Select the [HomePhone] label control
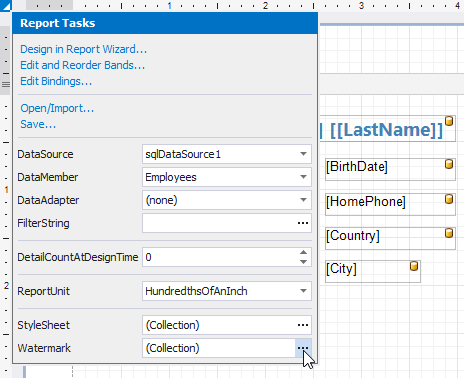Screen dimensions: 464x378 (x=390, y=204)
